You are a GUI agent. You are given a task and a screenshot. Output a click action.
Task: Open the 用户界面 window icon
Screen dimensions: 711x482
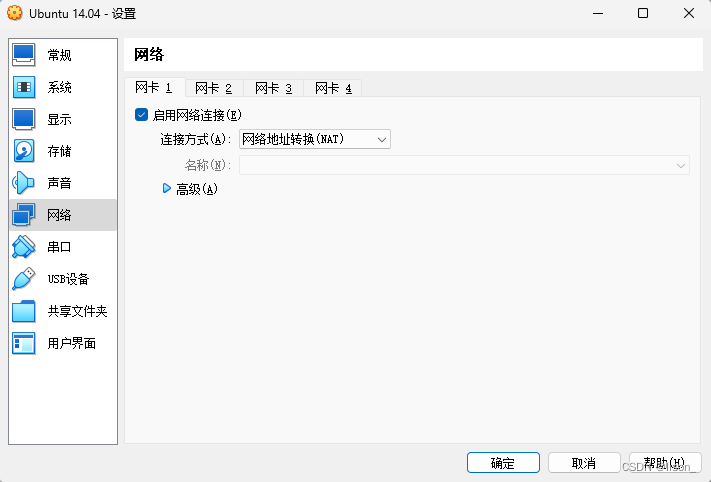pos(24,343)
